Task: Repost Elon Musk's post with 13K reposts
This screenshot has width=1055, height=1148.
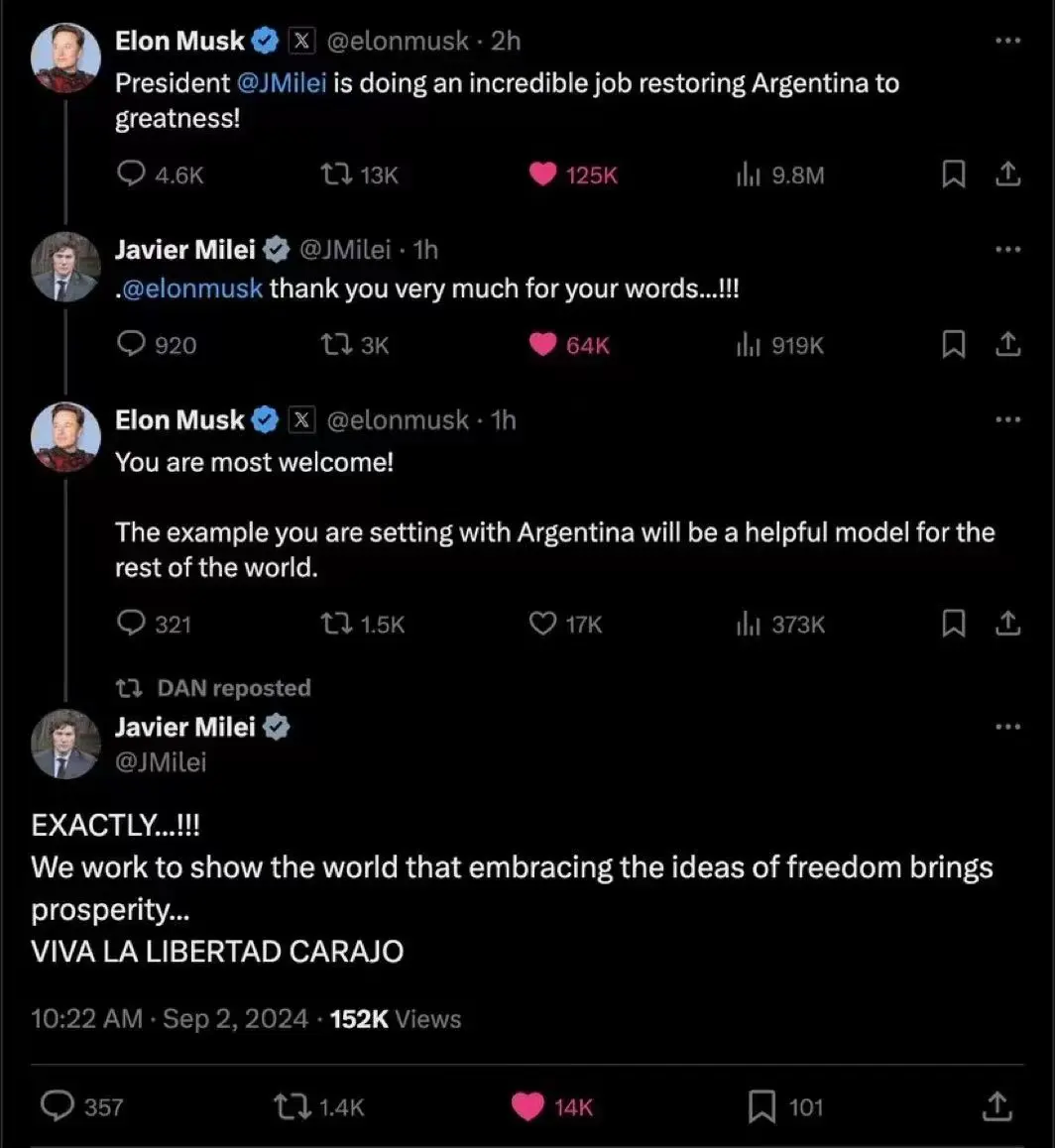Action: click(x=334, y=175)
